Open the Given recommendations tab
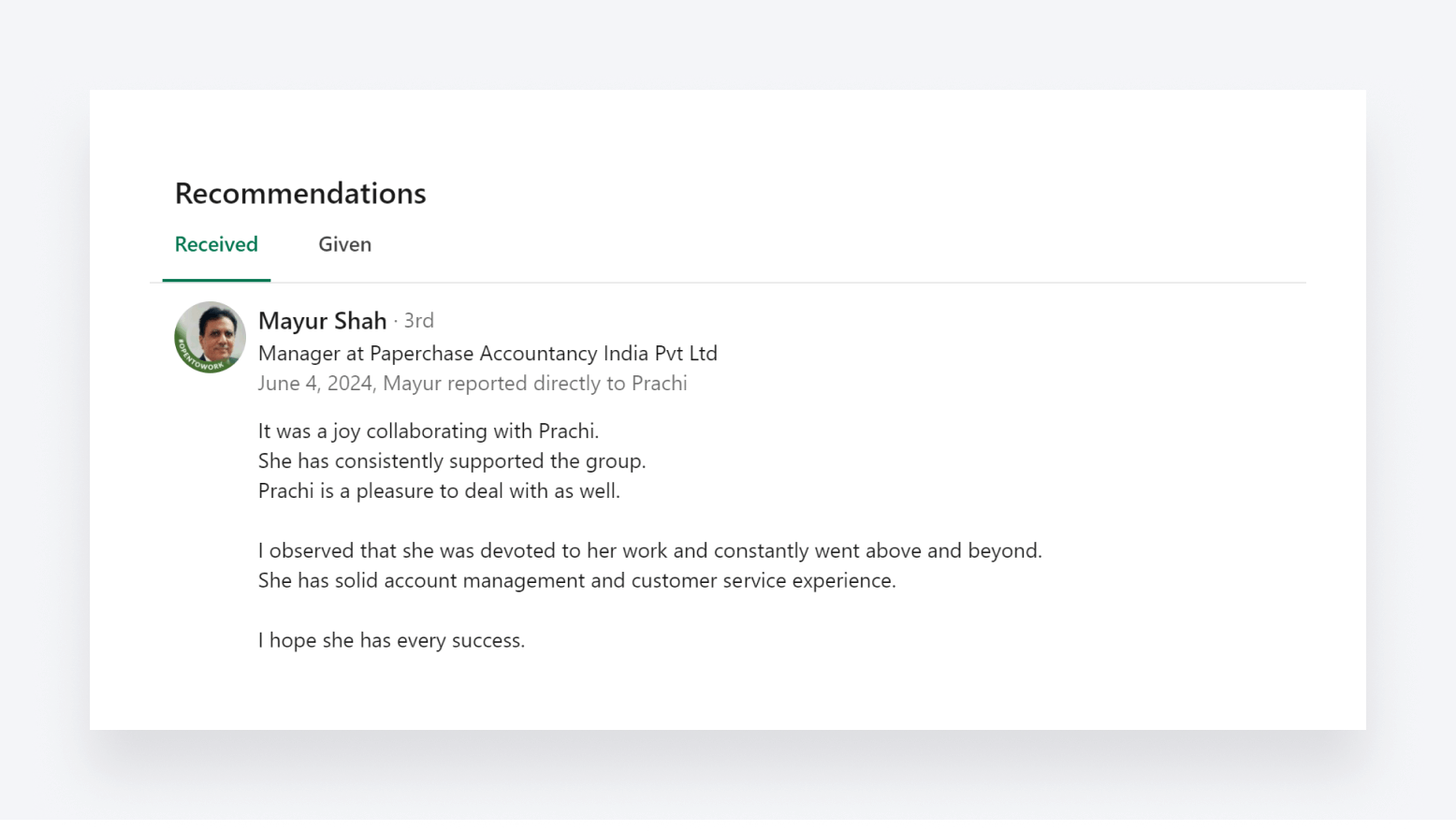The height and width of the screenshot is (831, 1456). 344,244
